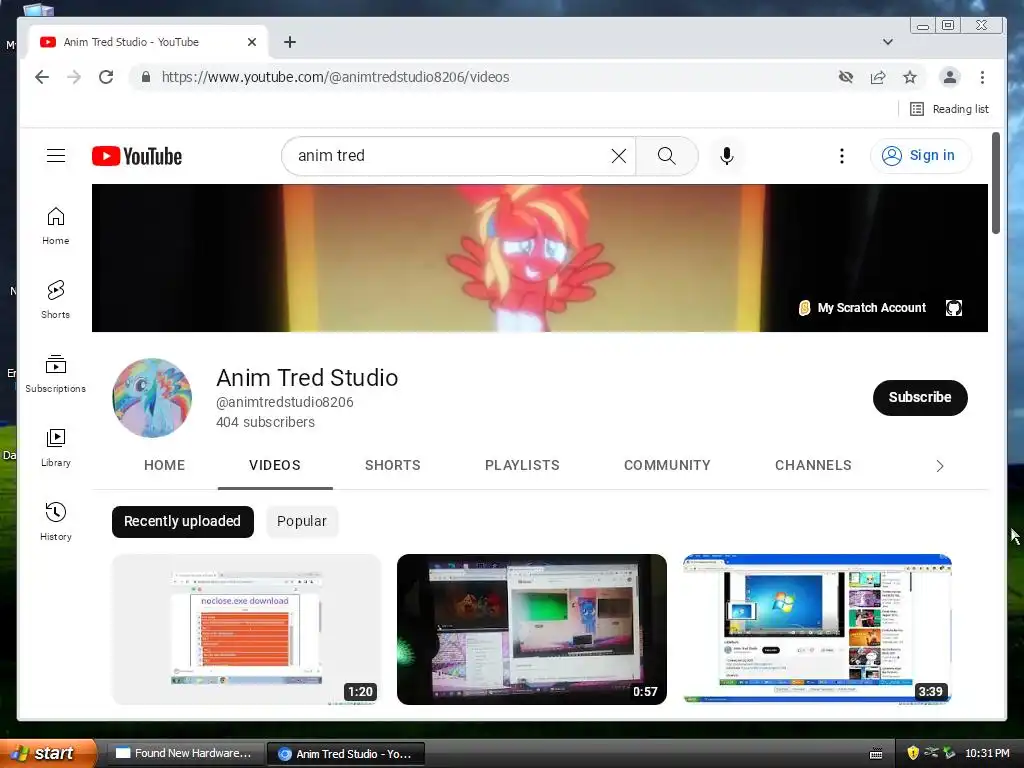Open the browser profile avatar
The height and width of the screenshot is (768, 1024).
pos(950,77)
